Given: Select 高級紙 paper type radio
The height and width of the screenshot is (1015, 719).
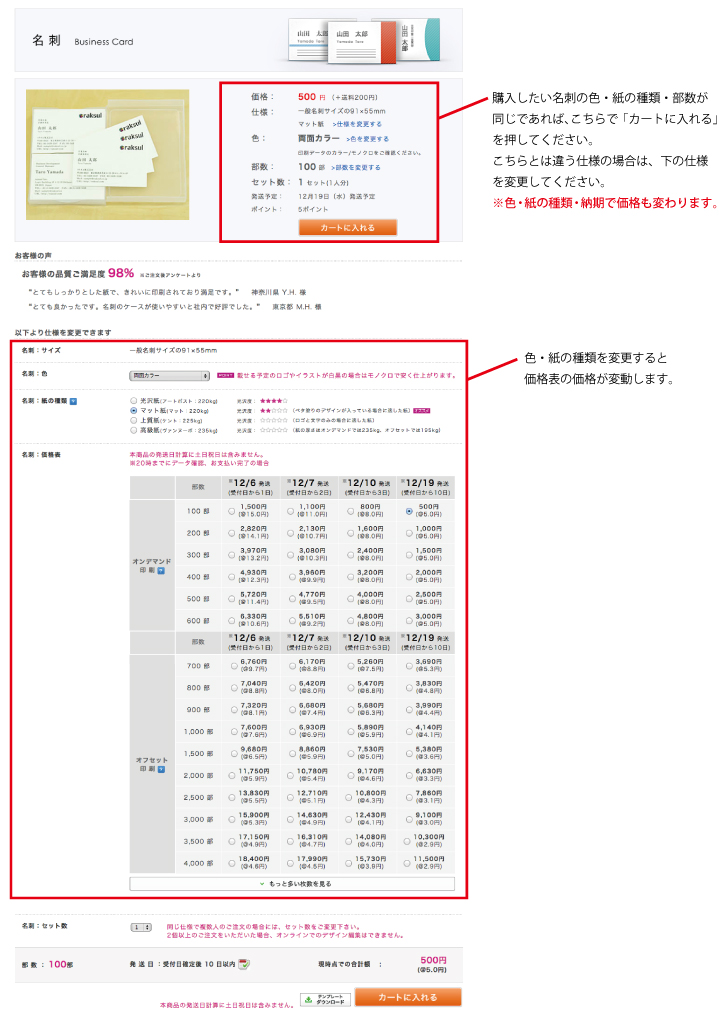Looking at the screenshot, I should pyautogui.click(x=134, y=430).
